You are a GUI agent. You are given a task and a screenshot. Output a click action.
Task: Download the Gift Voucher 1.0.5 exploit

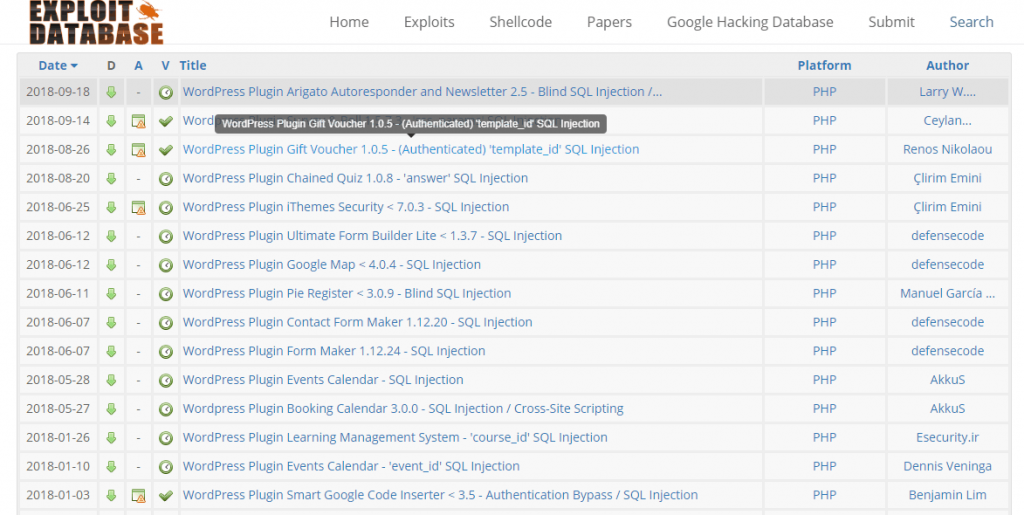coord(111,149)
